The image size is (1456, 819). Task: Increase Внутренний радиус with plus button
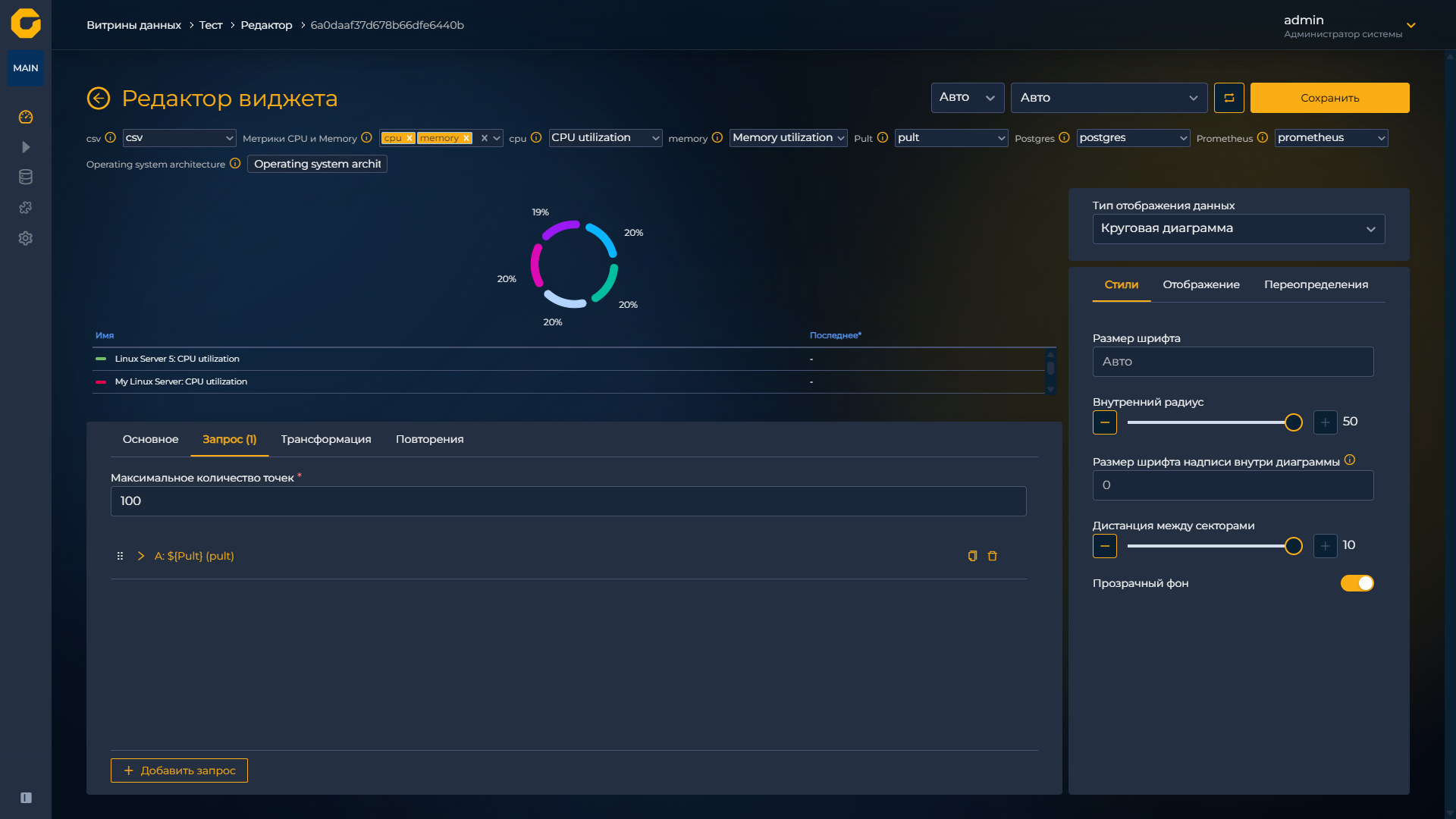pos(1325,422)
